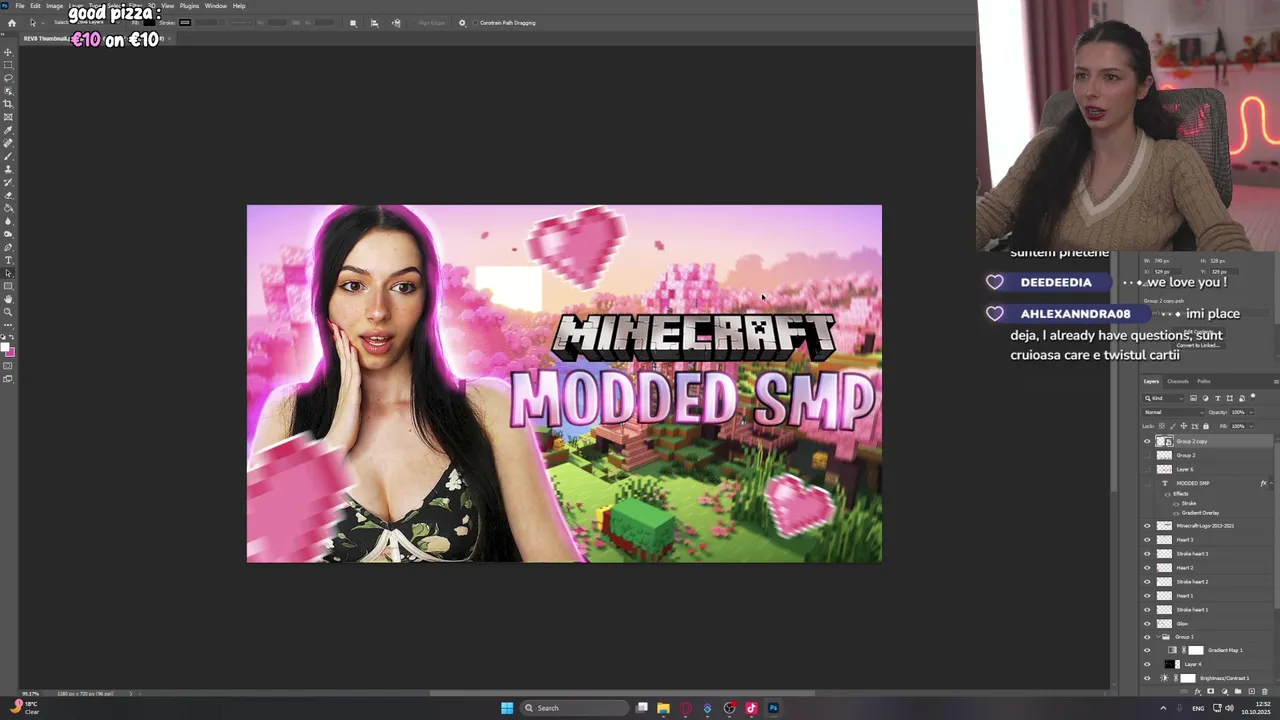This screenshot has height=720, width=1280.
Task: Click the Add layer mask icon
Action: (1210, 691)
